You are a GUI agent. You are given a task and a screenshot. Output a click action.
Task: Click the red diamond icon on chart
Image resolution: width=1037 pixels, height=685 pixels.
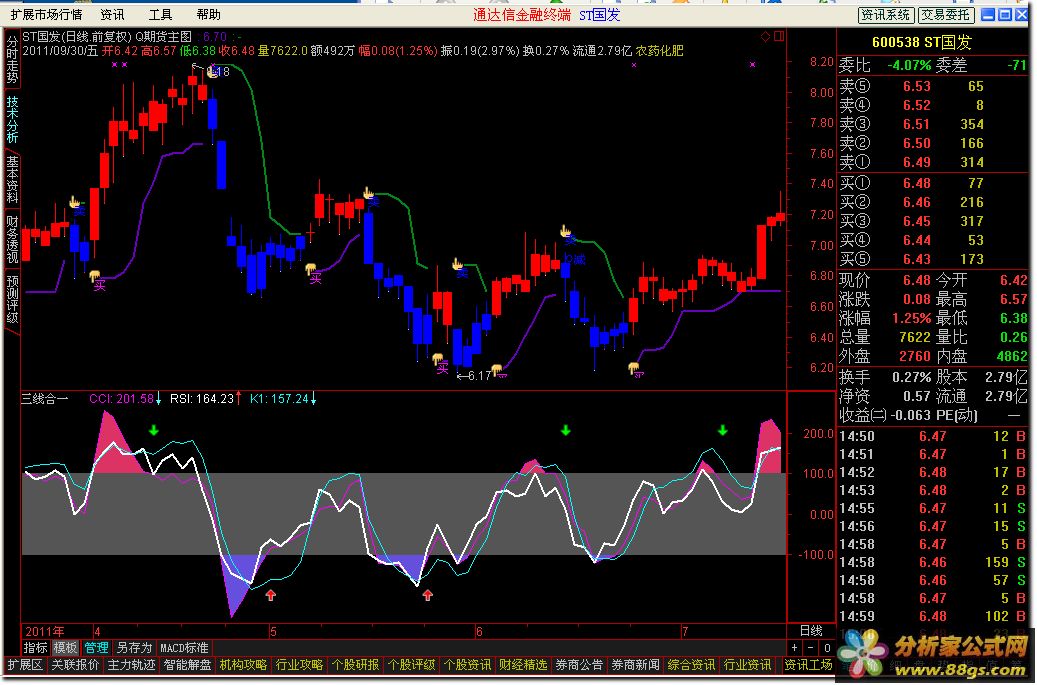point(765,36)
